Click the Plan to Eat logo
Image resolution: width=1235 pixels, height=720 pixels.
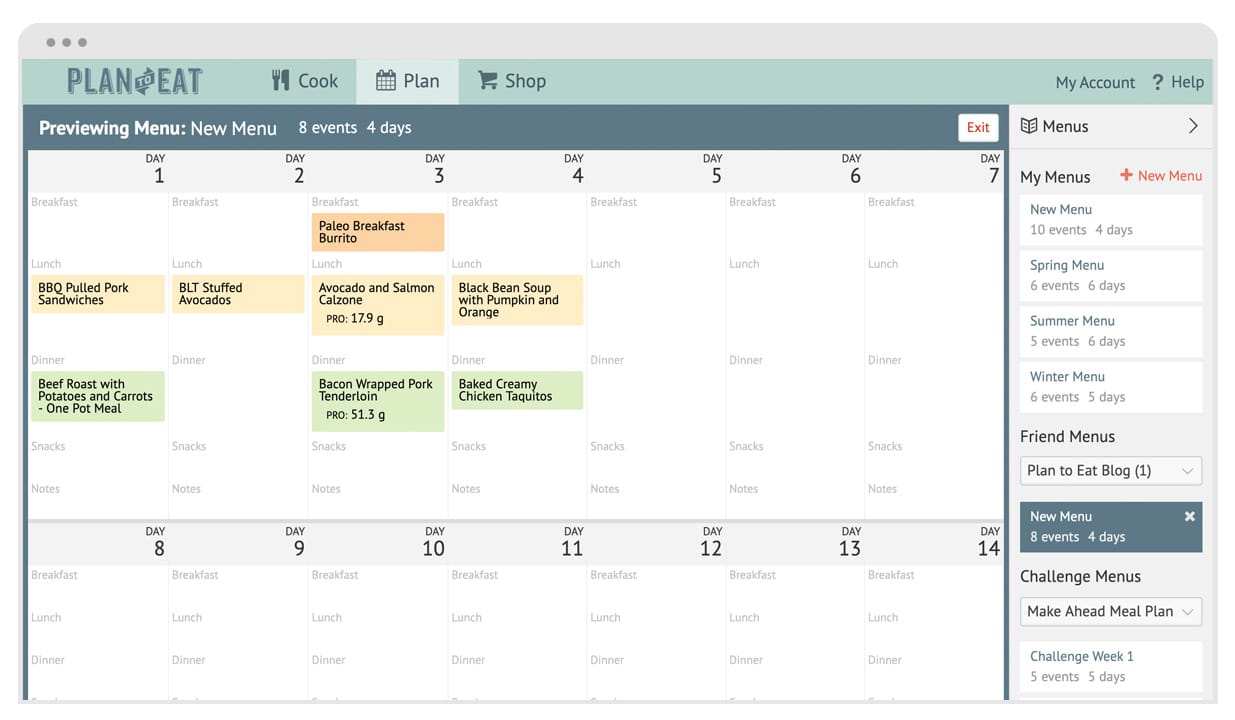[135, 81]
